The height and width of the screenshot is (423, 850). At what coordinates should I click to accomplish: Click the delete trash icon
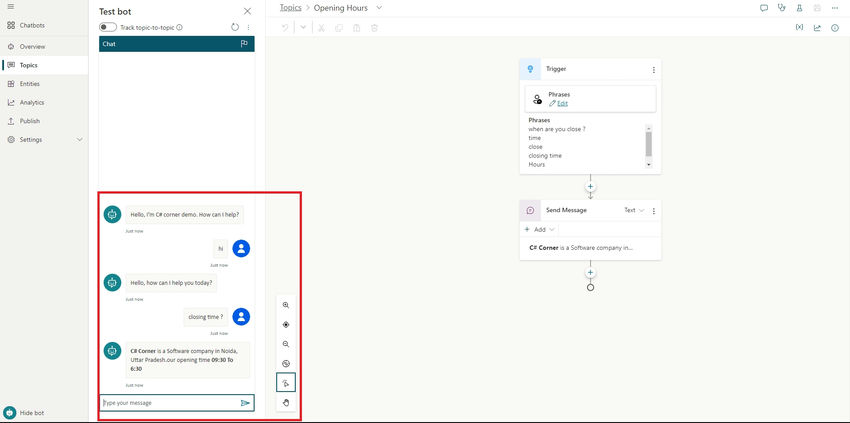(374, 28)
